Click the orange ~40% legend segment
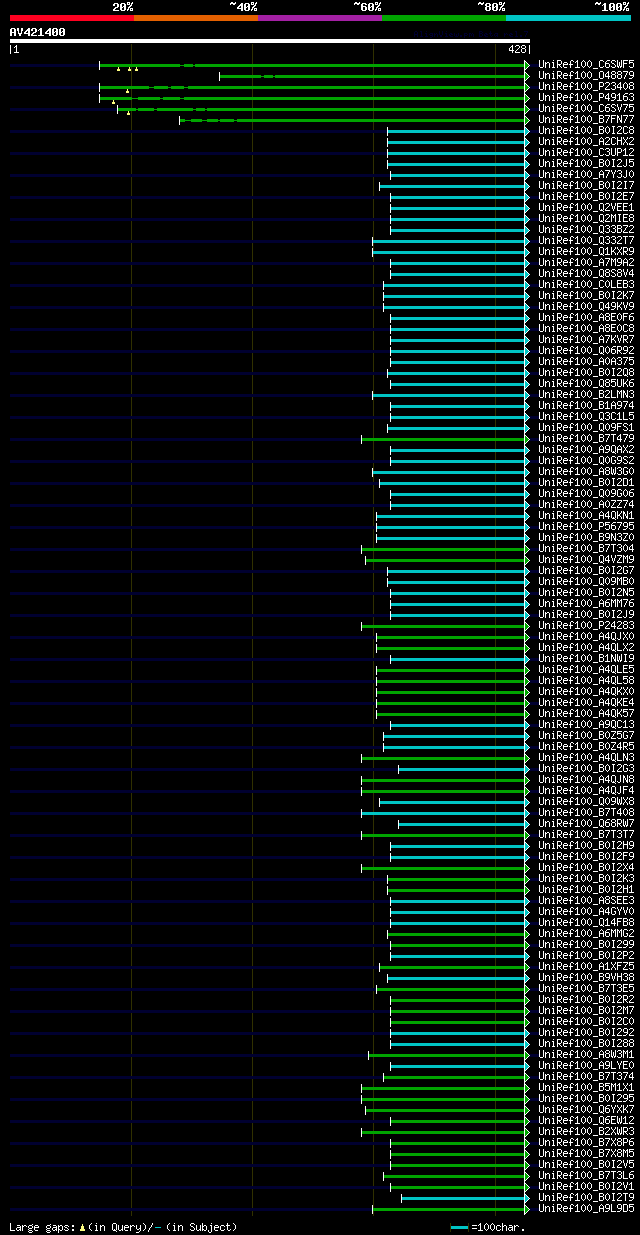Image resolution: width=640 pixels, height=1235 pixels. [195, 18]
